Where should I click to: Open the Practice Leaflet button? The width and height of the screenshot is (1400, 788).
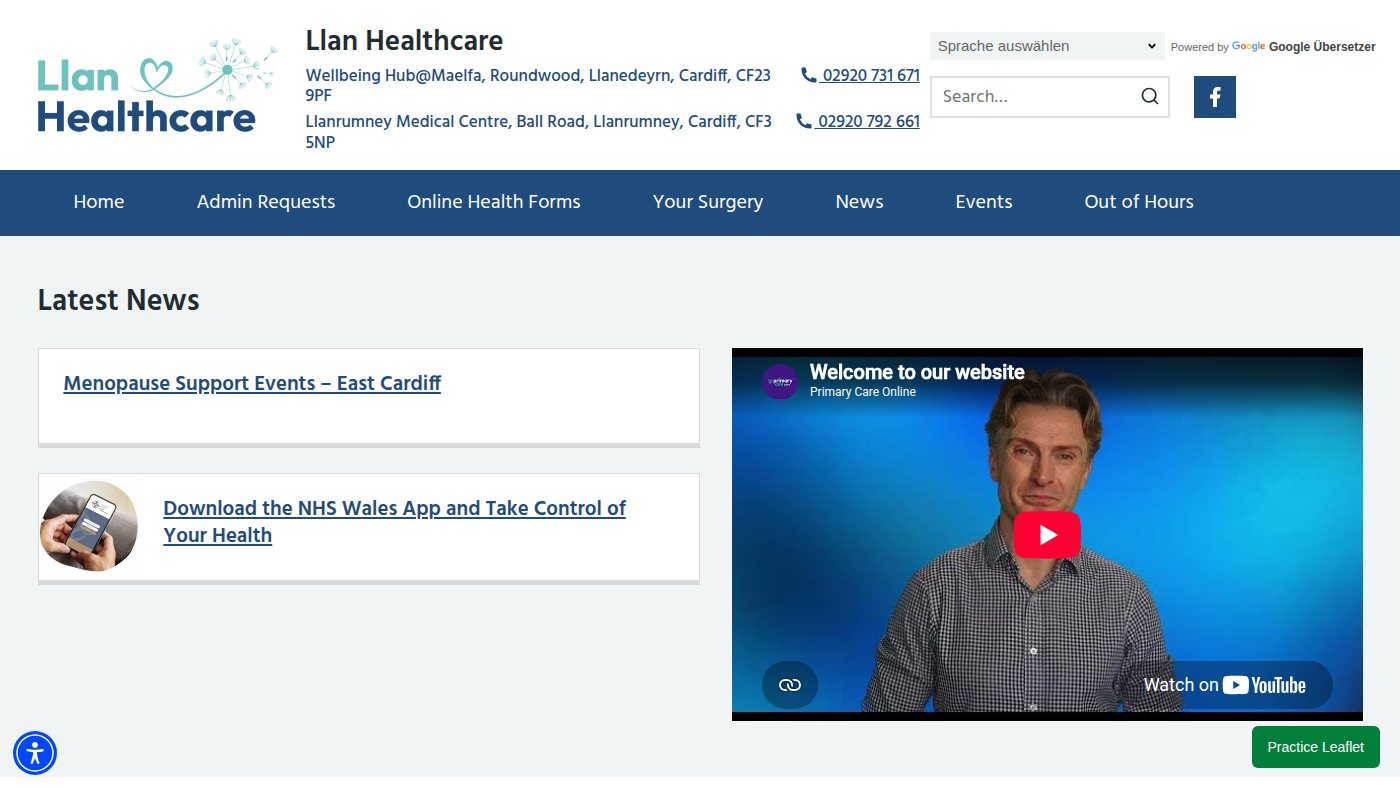[x=1316, y=747]
